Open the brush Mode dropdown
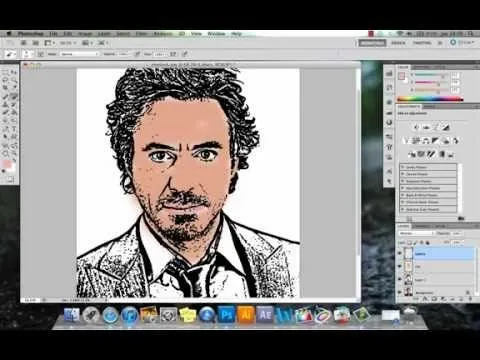480x360 pixels. (79, 54)
